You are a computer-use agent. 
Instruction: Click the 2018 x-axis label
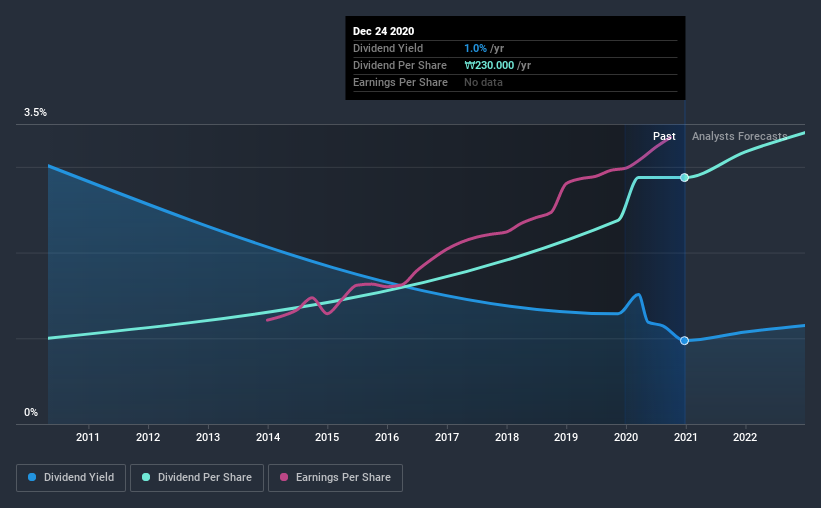[507, 437]
